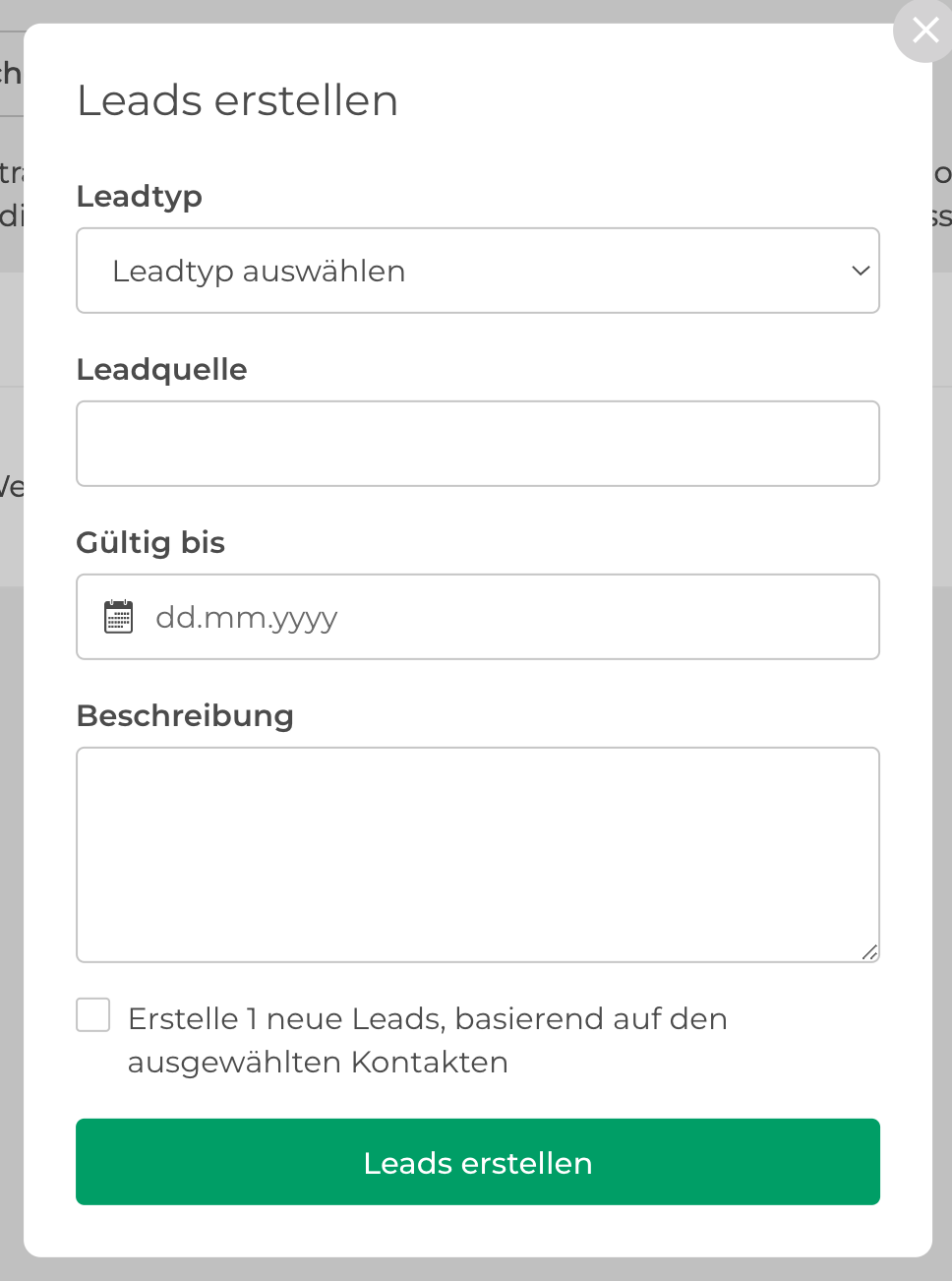Grab the Beschreibung textarea resize handle
Viewport: 952px width, 1281px height.
click(x=869, y=952)
